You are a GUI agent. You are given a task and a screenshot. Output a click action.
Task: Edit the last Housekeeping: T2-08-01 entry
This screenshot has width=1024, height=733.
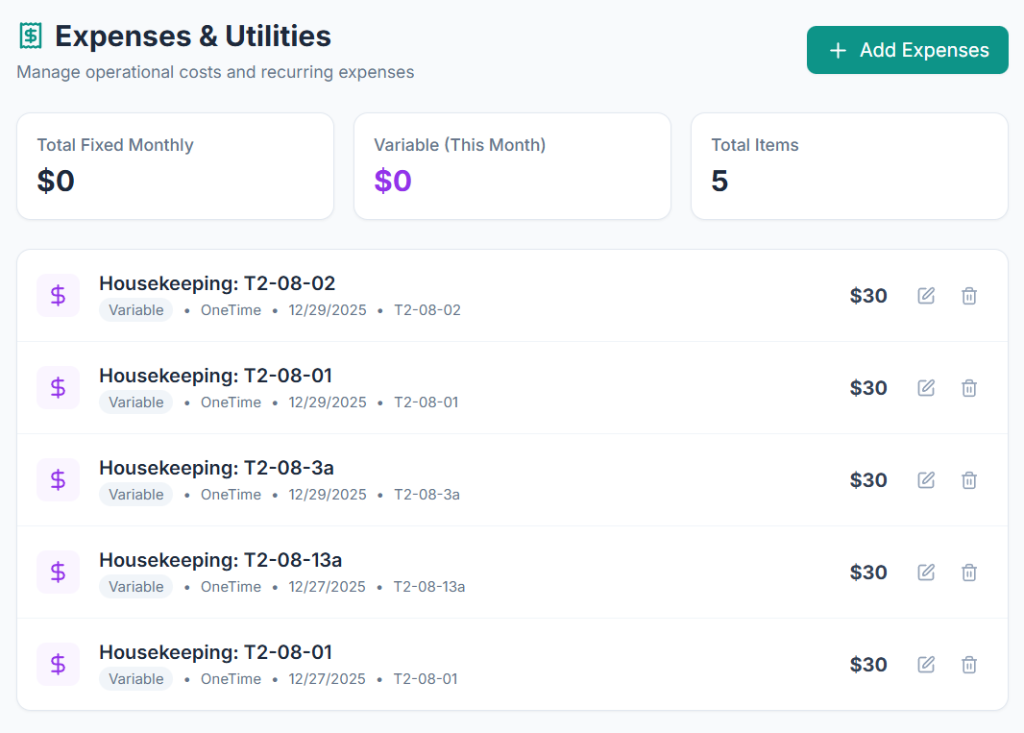(x=925, y=664)
